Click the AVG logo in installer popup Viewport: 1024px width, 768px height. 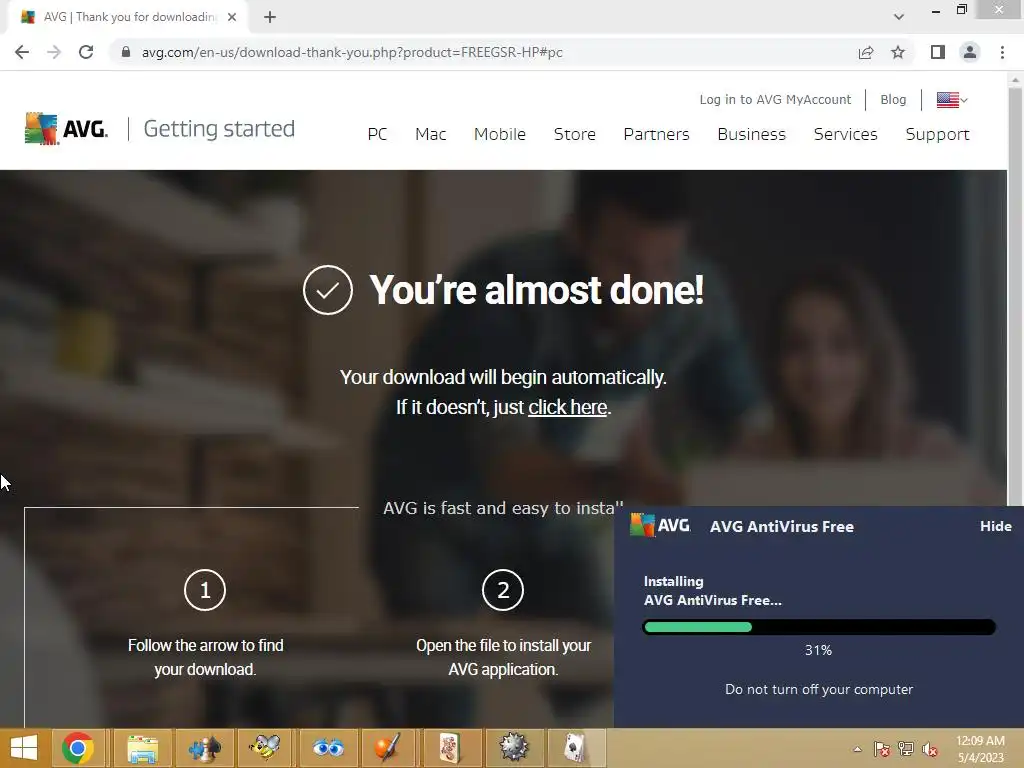click(660, 525)
